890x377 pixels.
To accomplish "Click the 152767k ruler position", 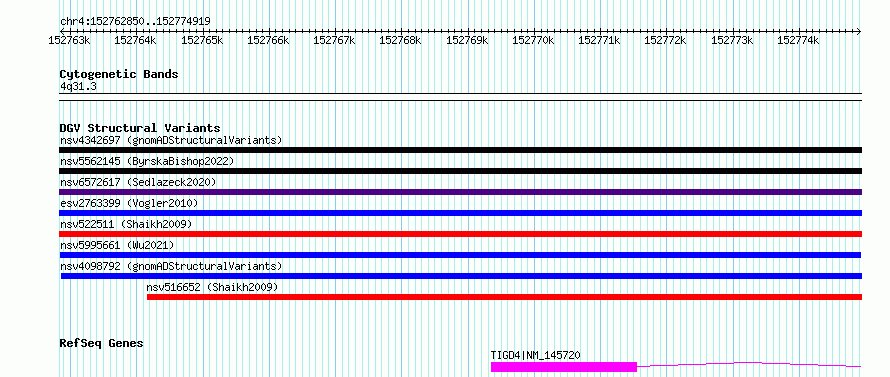I will tap(334, 40).
